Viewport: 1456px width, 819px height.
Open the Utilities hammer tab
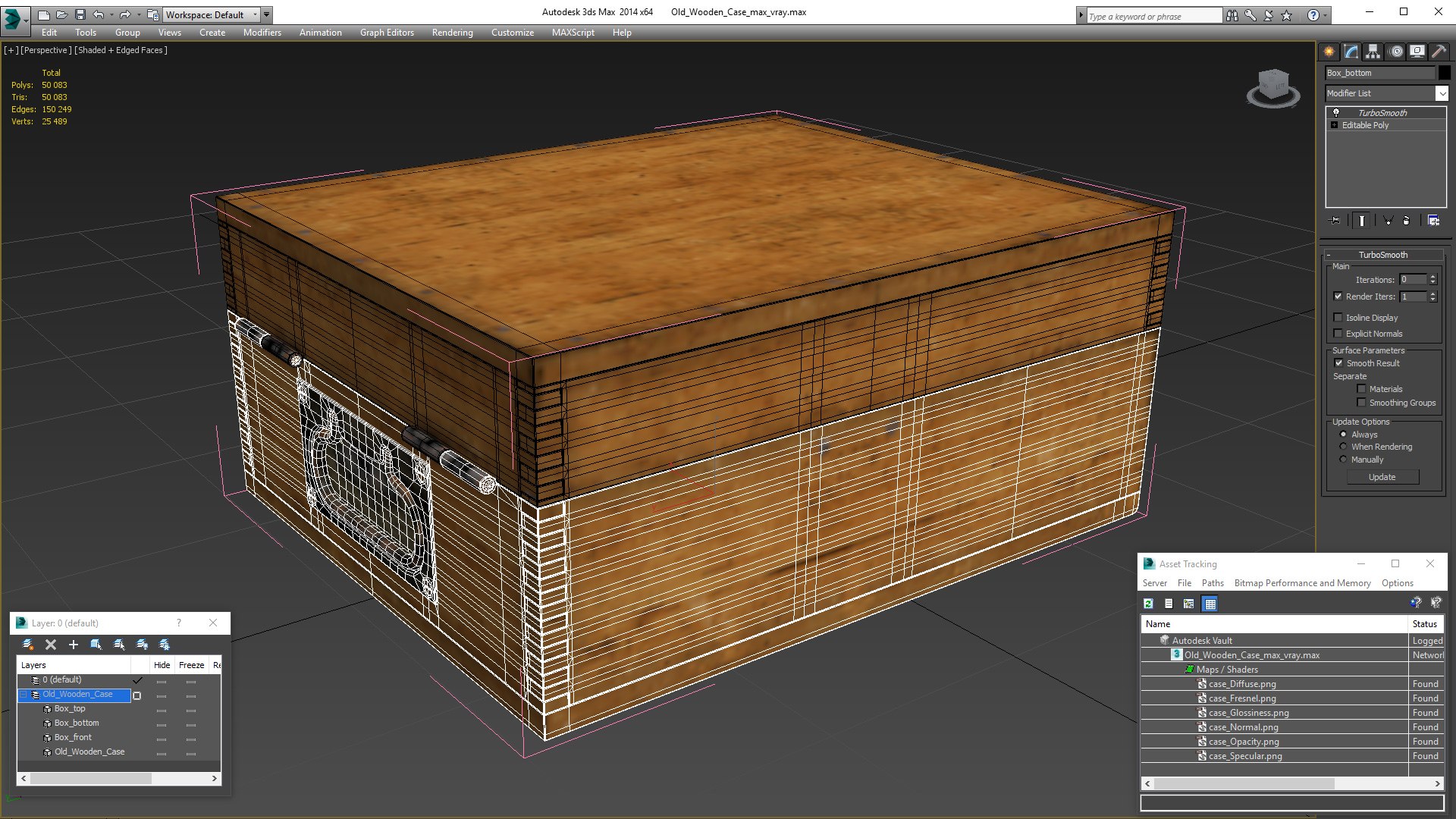[x=1439, y=52]
